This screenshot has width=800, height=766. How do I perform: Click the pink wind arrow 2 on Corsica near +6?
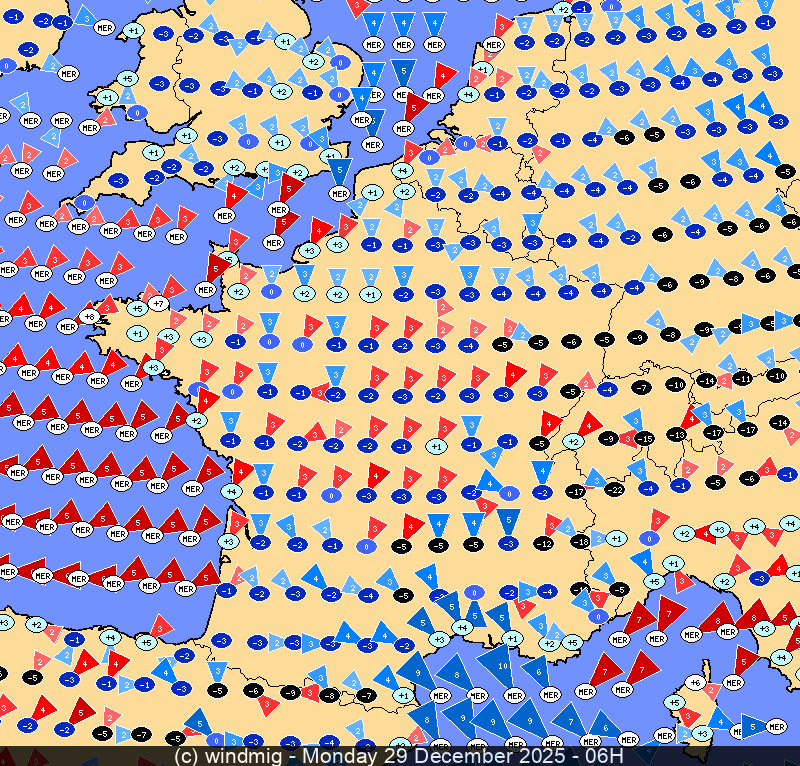pyautogui.click(x=710, y=690)
